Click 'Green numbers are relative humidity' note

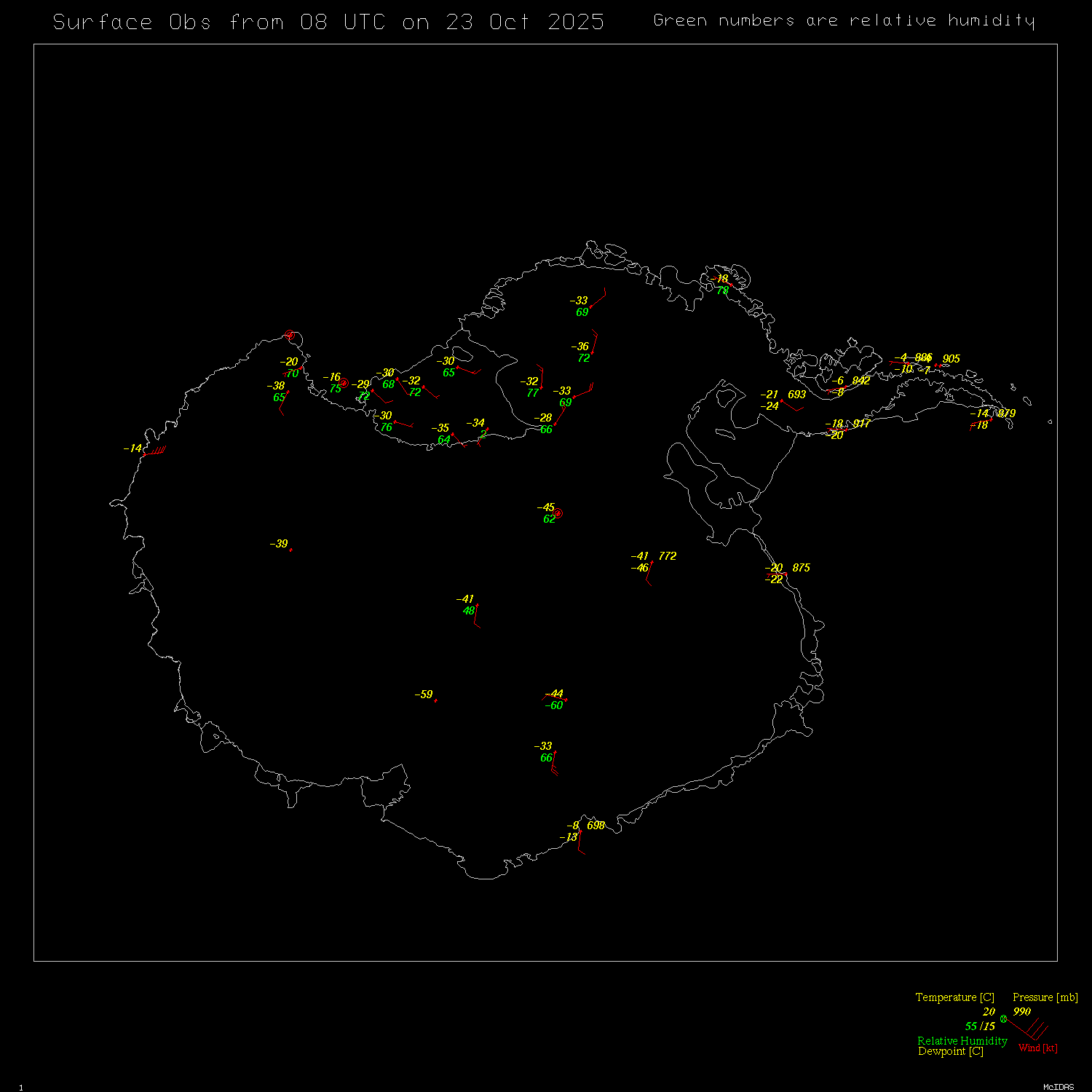pos(844,20)
